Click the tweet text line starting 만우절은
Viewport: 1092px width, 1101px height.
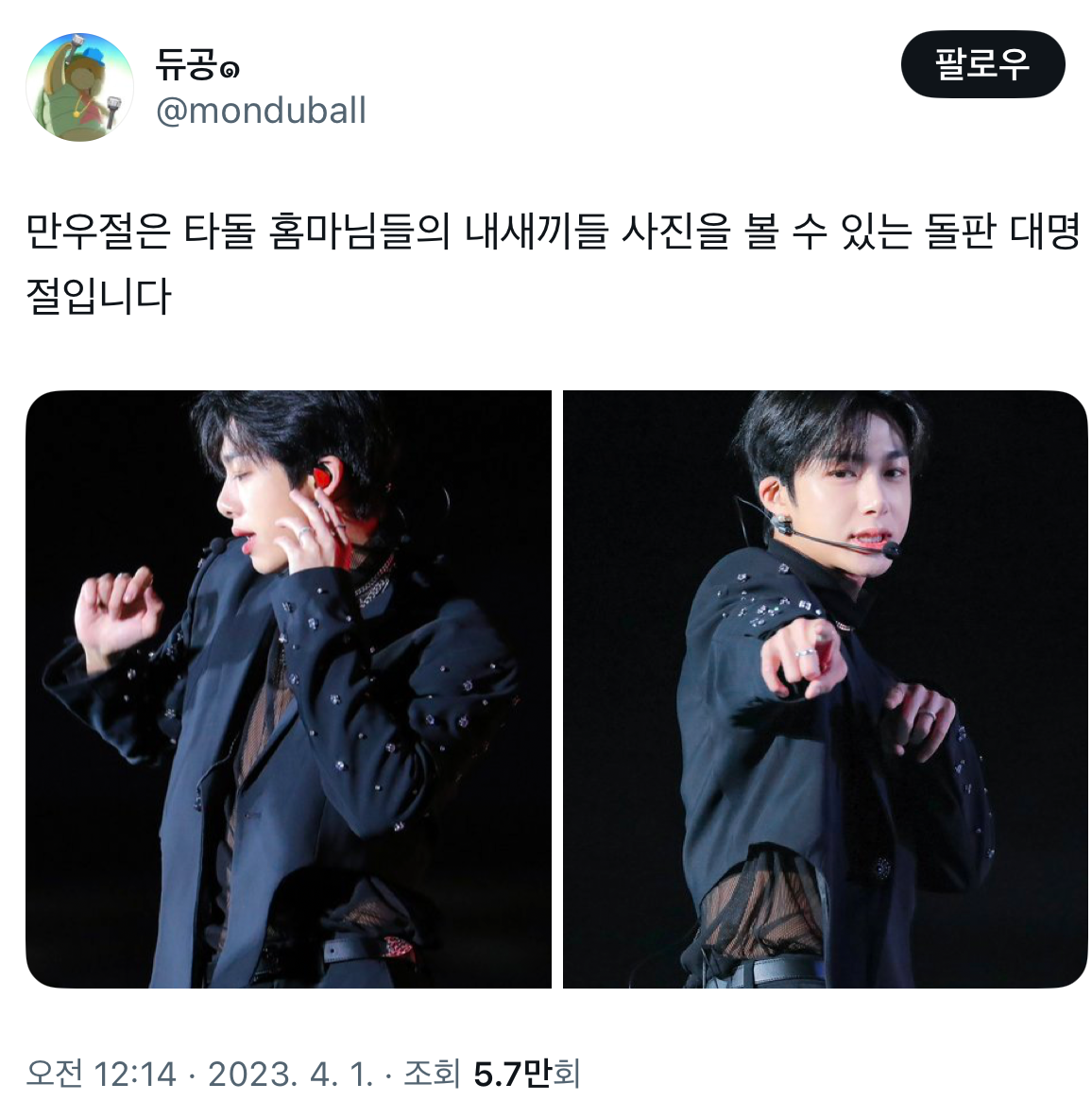click(553, 232)
